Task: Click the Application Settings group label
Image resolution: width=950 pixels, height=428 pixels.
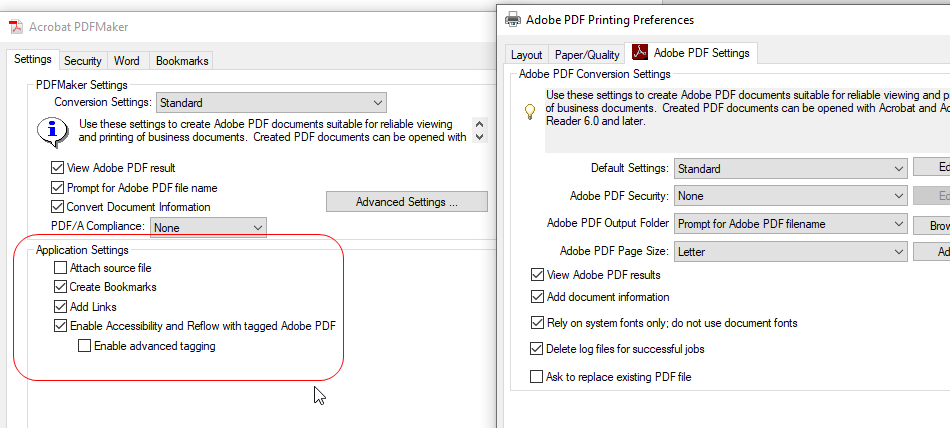Action: 82,250
